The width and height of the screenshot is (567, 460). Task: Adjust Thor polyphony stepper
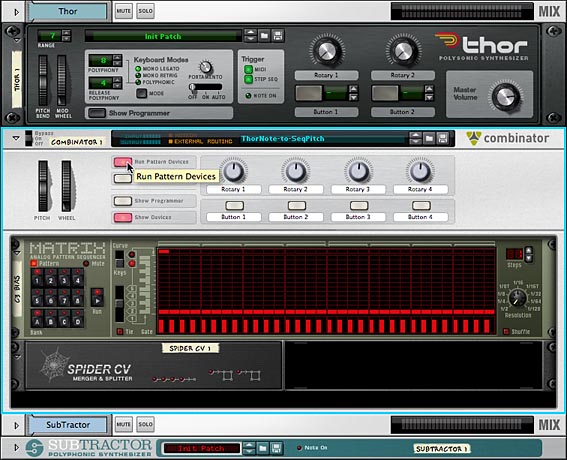117,60
